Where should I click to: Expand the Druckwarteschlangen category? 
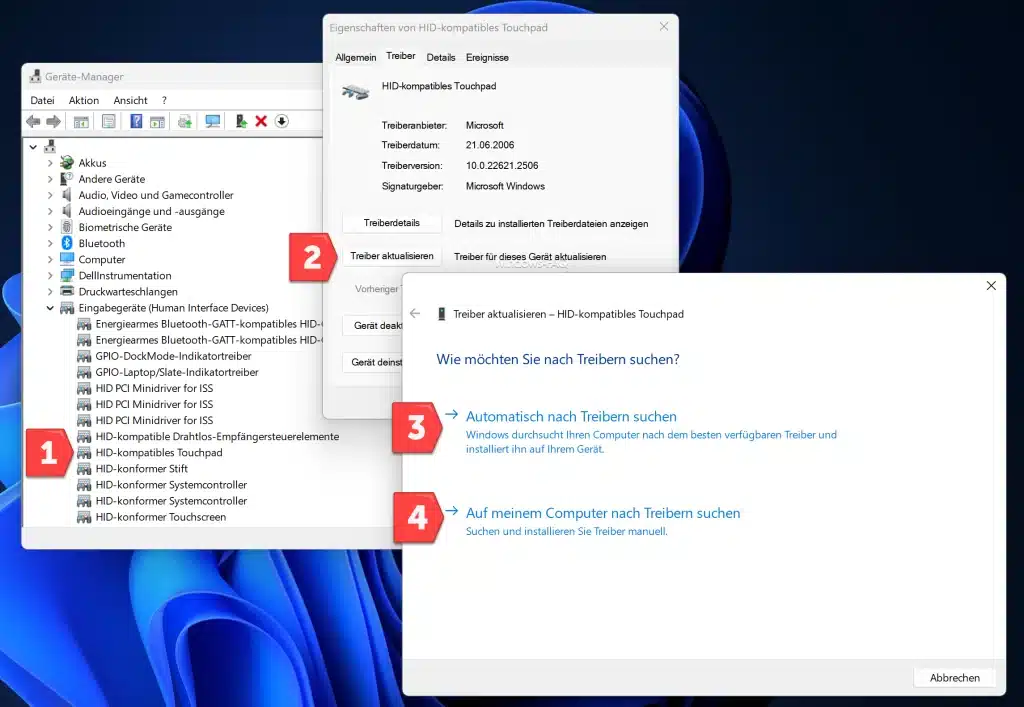click(50, 292)
